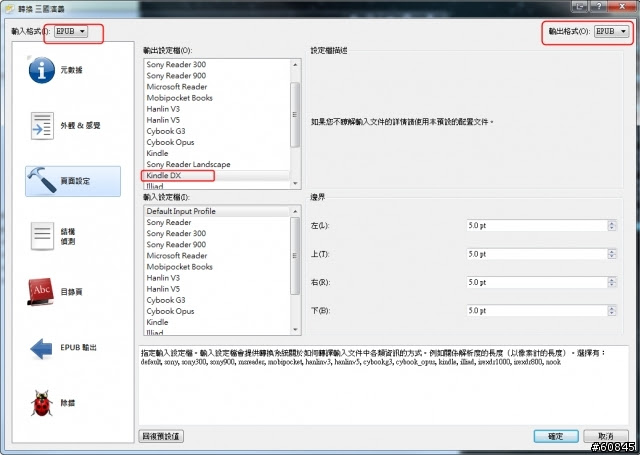The height and width of the screenshot is (455, 640).
Task: Click the Cancel button
Action: (606, 436)
